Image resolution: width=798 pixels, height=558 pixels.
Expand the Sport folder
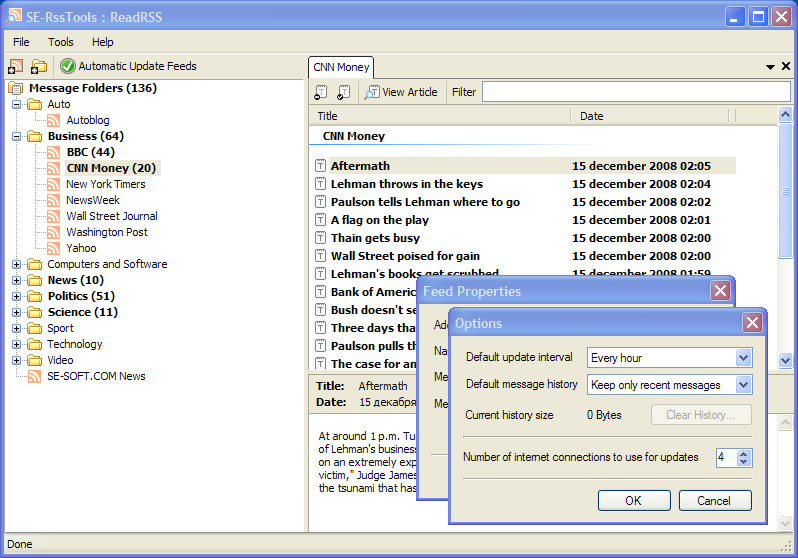pyautogui.click(x=17, y=328)
